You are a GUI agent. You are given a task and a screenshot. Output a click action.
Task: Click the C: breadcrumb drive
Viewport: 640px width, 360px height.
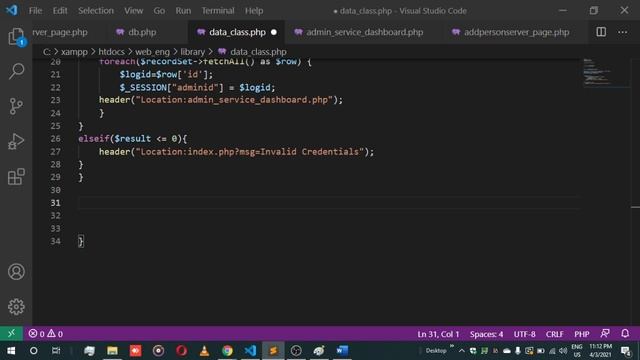(x=47, y=52)
